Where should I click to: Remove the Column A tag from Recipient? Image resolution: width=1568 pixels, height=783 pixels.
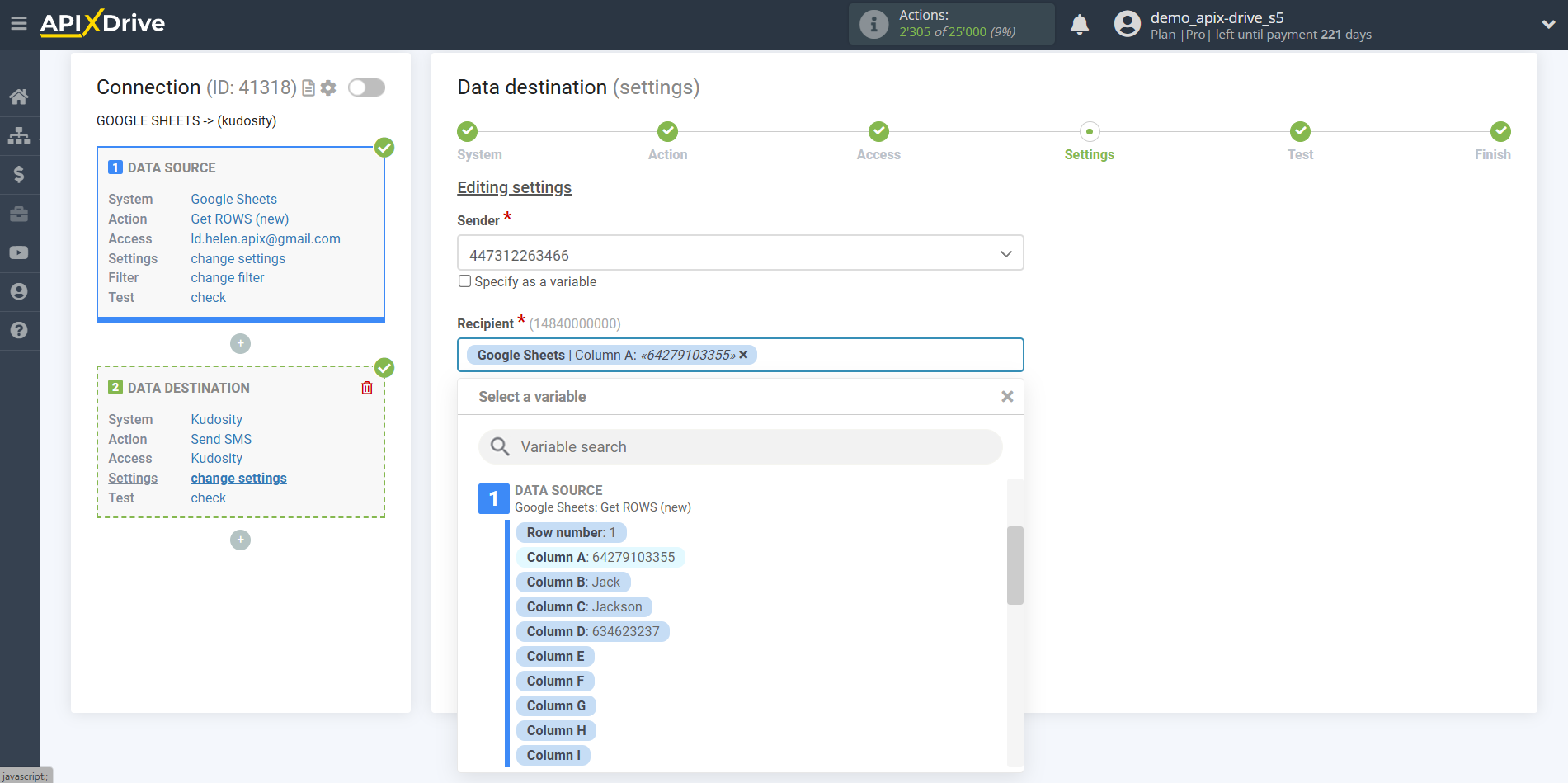(x=743, y=355)
